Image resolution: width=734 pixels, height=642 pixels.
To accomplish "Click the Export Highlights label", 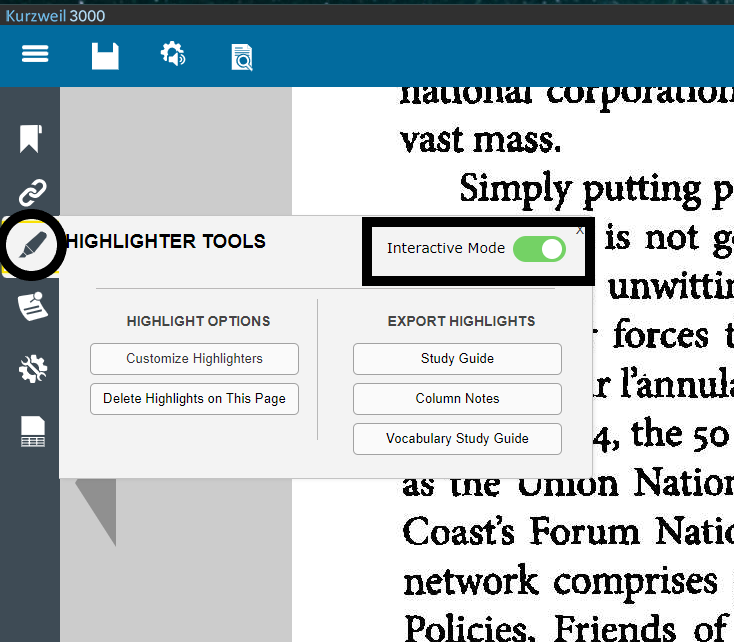I will point(462,321).
